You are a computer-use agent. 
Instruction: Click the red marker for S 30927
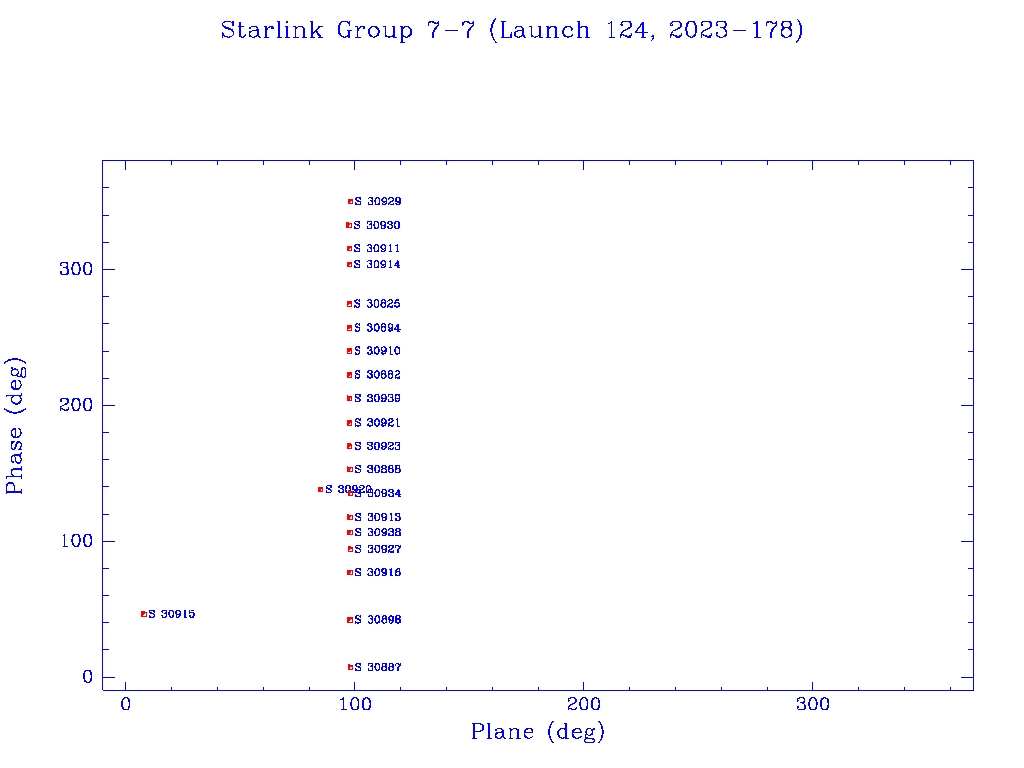[x=350, y=549]
